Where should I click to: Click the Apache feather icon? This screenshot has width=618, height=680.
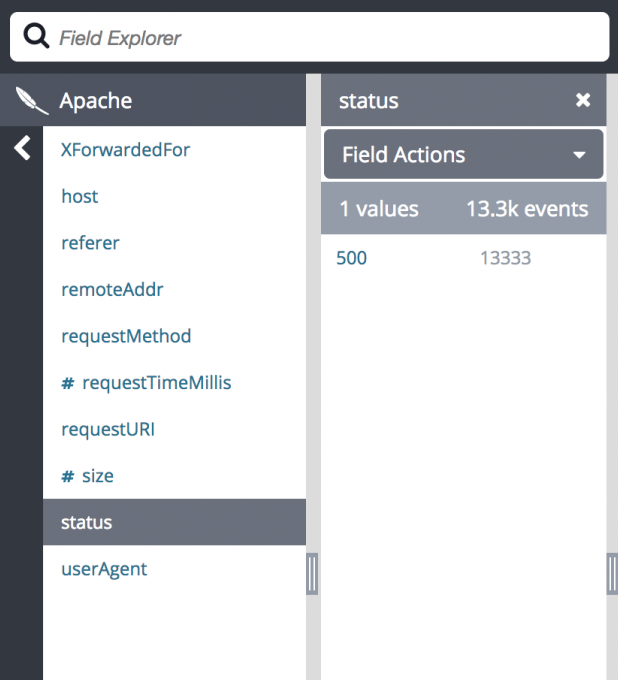click(x=32, y=100)
